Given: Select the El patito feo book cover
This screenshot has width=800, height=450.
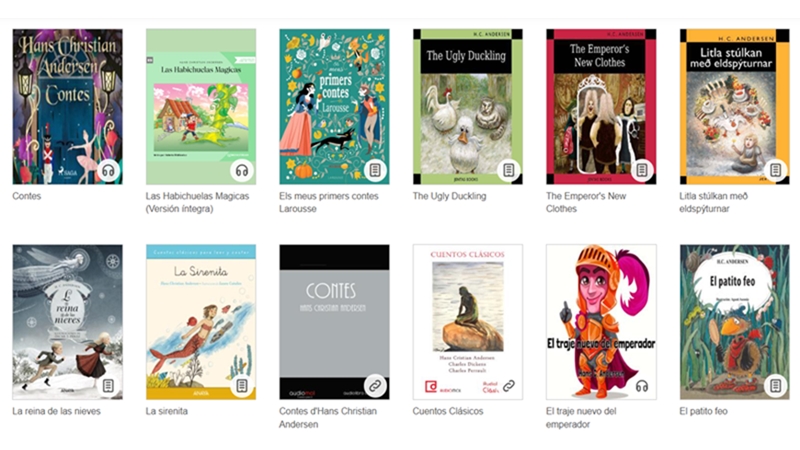Looking at the screenshot, I should pyautogui.click(x=735, y=322).
